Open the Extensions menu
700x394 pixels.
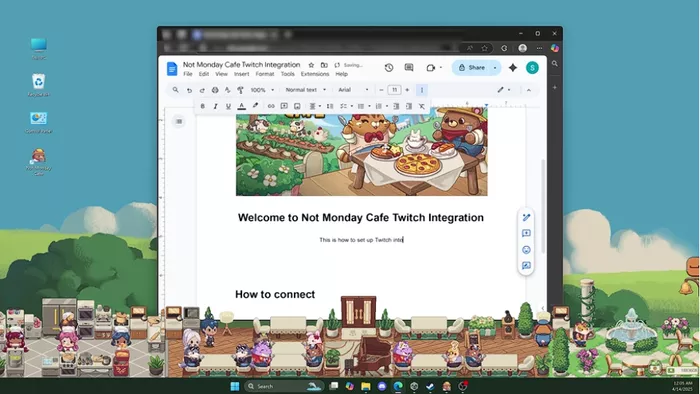[315, 74]
